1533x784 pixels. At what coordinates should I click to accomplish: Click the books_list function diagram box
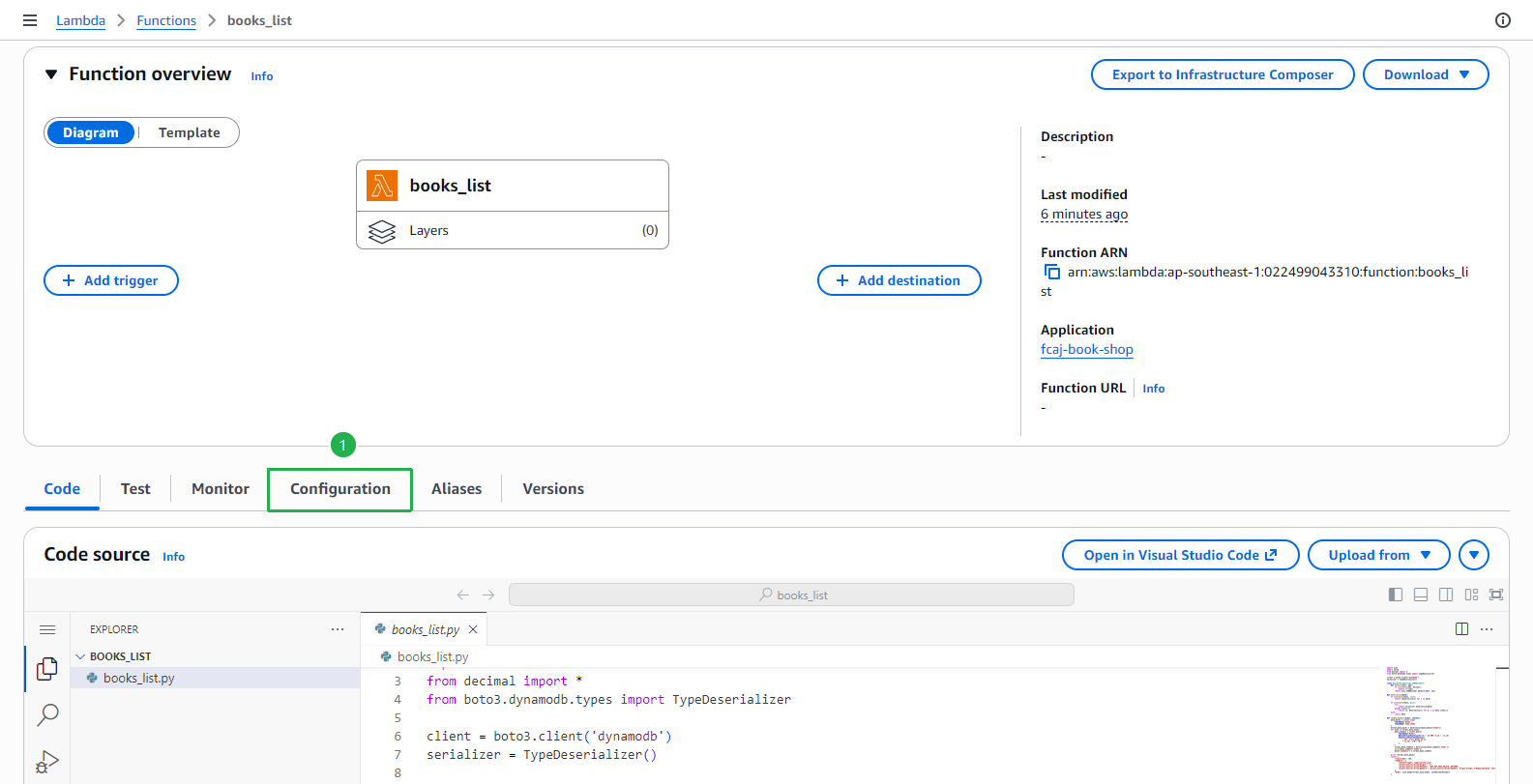click(x=513, y=186)
